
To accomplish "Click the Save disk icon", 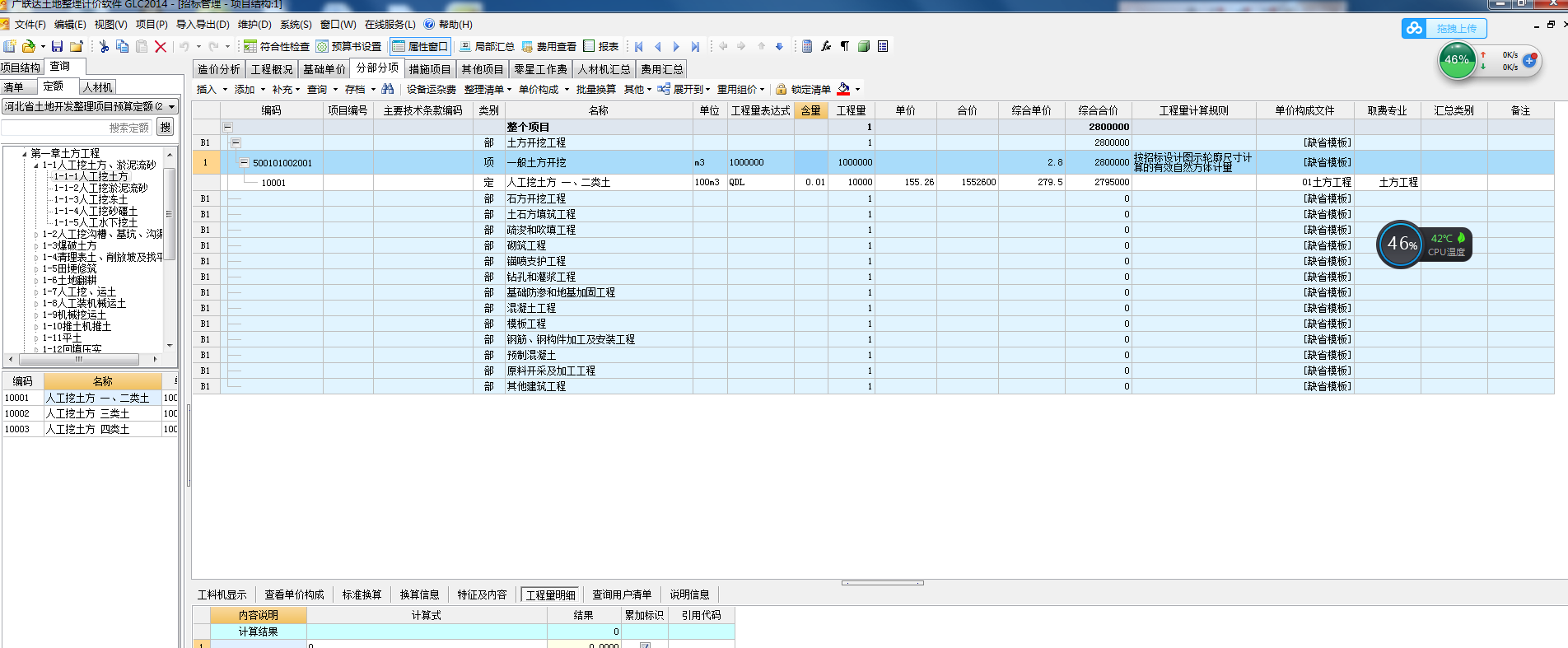I will 57,46.
